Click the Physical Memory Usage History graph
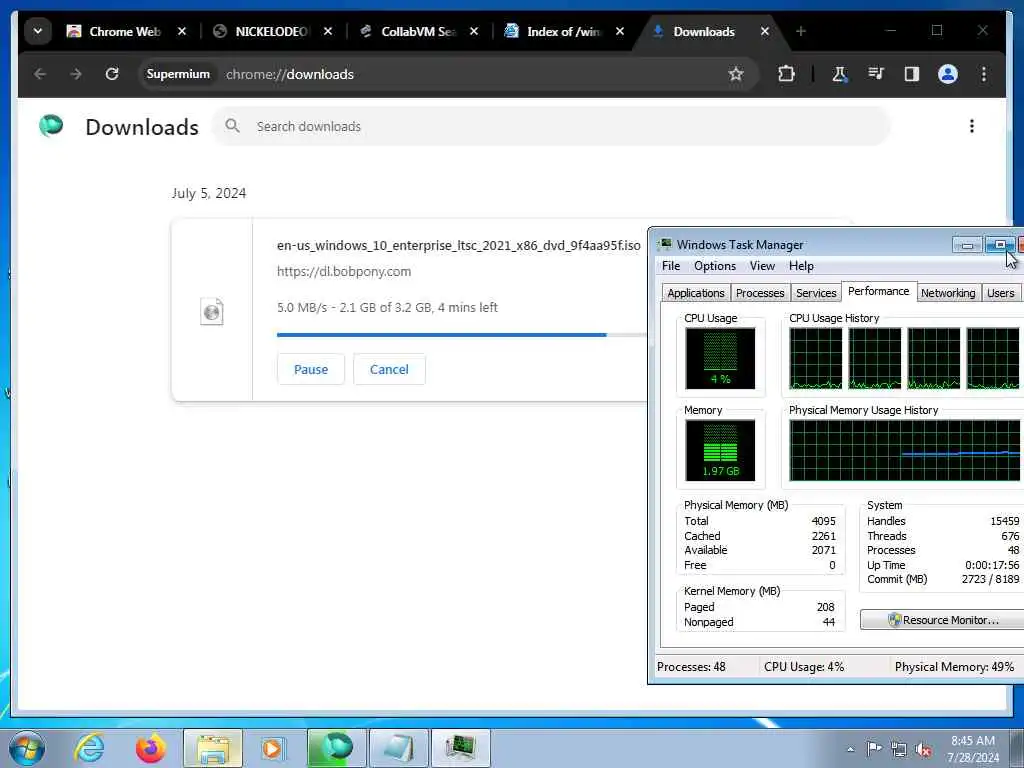 coord(906,450)
